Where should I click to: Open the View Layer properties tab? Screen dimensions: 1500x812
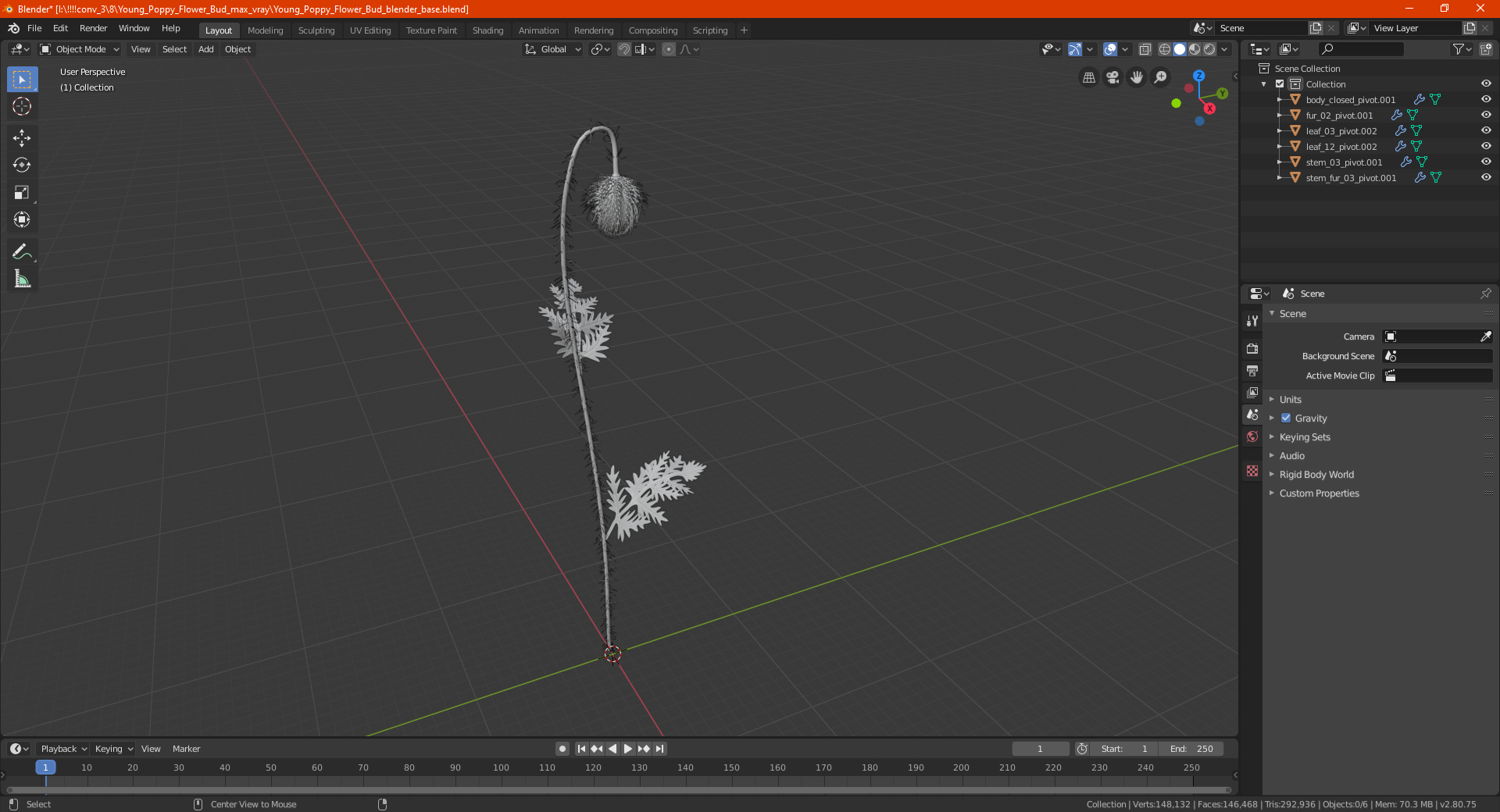(x=1252, y=392)
